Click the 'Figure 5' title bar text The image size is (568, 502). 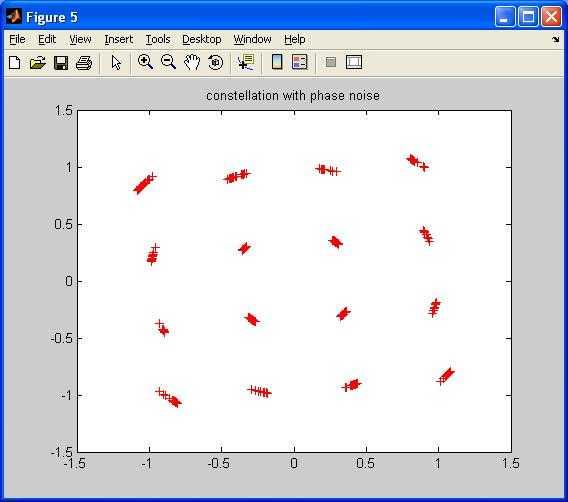click(51, 17)
